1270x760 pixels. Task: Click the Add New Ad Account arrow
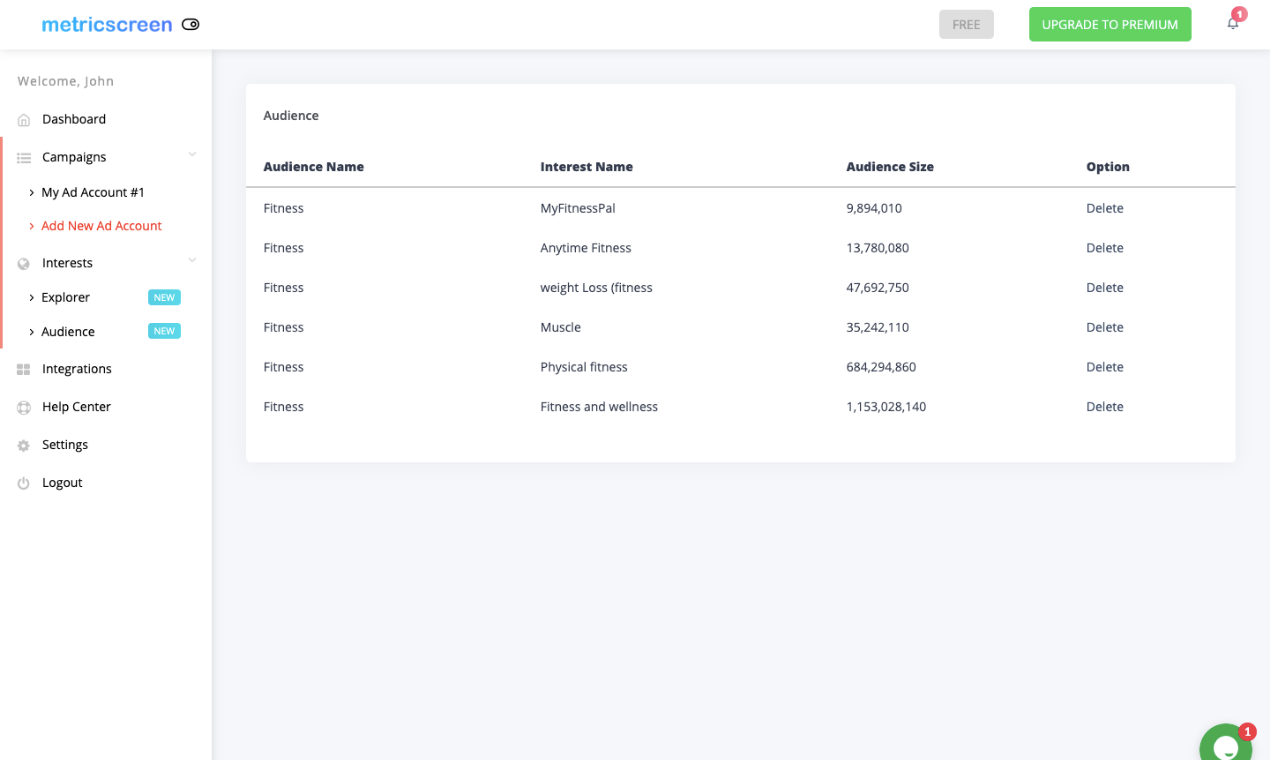pyautogui.click(x=32, y=227)
